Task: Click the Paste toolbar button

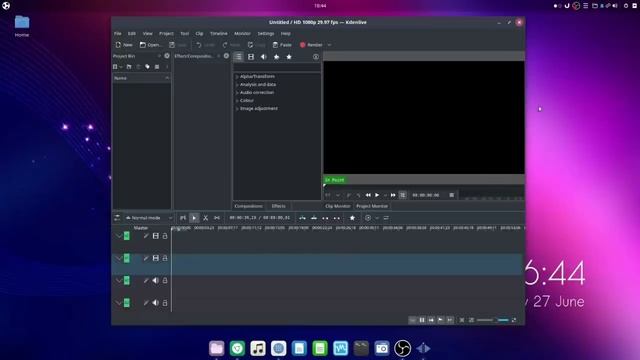Action: [282, 45]
